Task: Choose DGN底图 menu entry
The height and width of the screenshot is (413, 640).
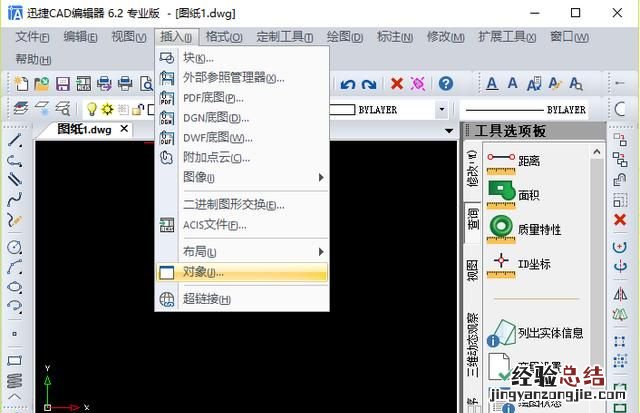Action: pyautogui.click(x=242, y=118)
